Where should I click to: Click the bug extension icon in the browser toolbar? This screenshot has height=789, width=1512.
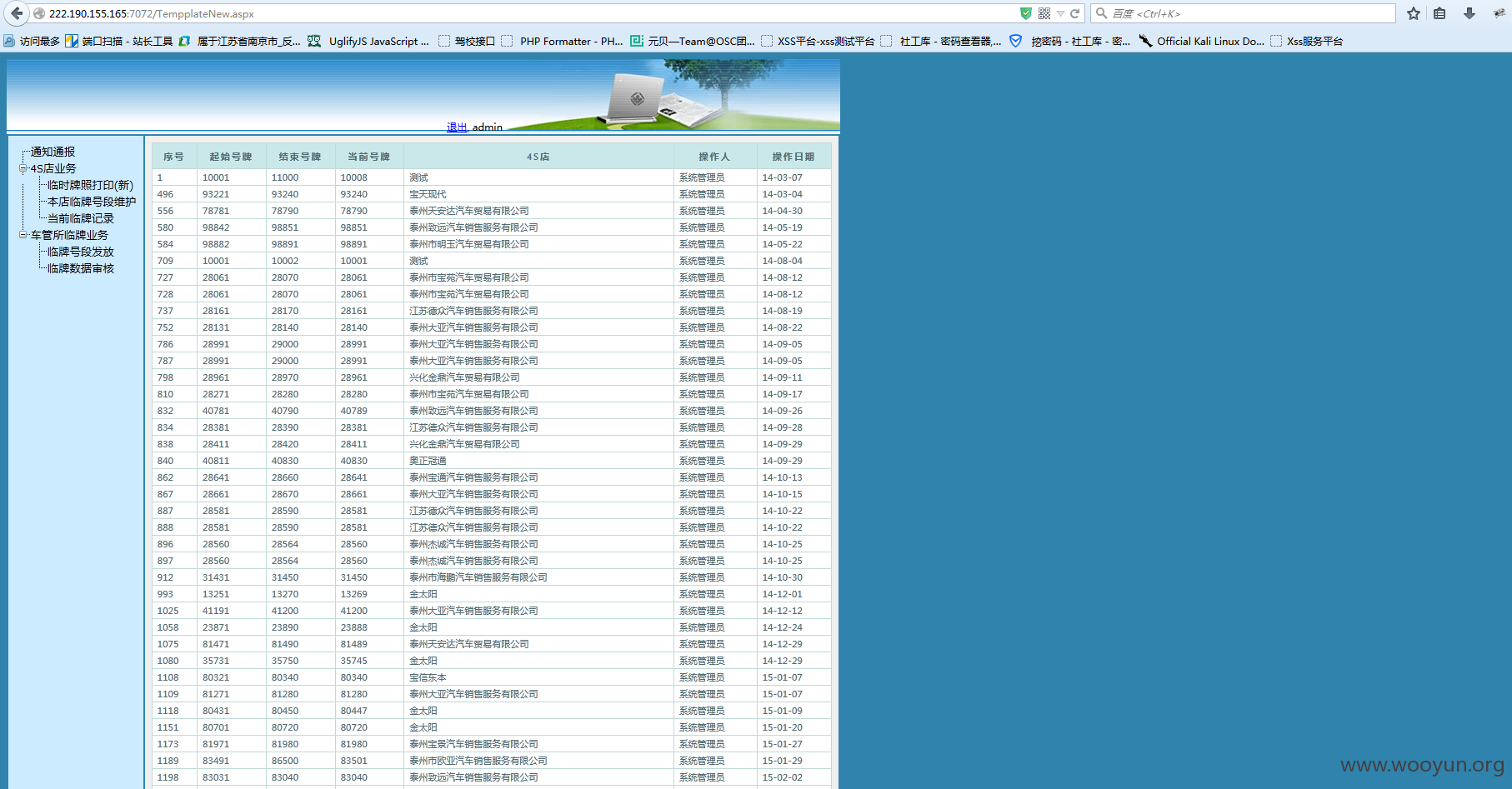point(1499,13)
